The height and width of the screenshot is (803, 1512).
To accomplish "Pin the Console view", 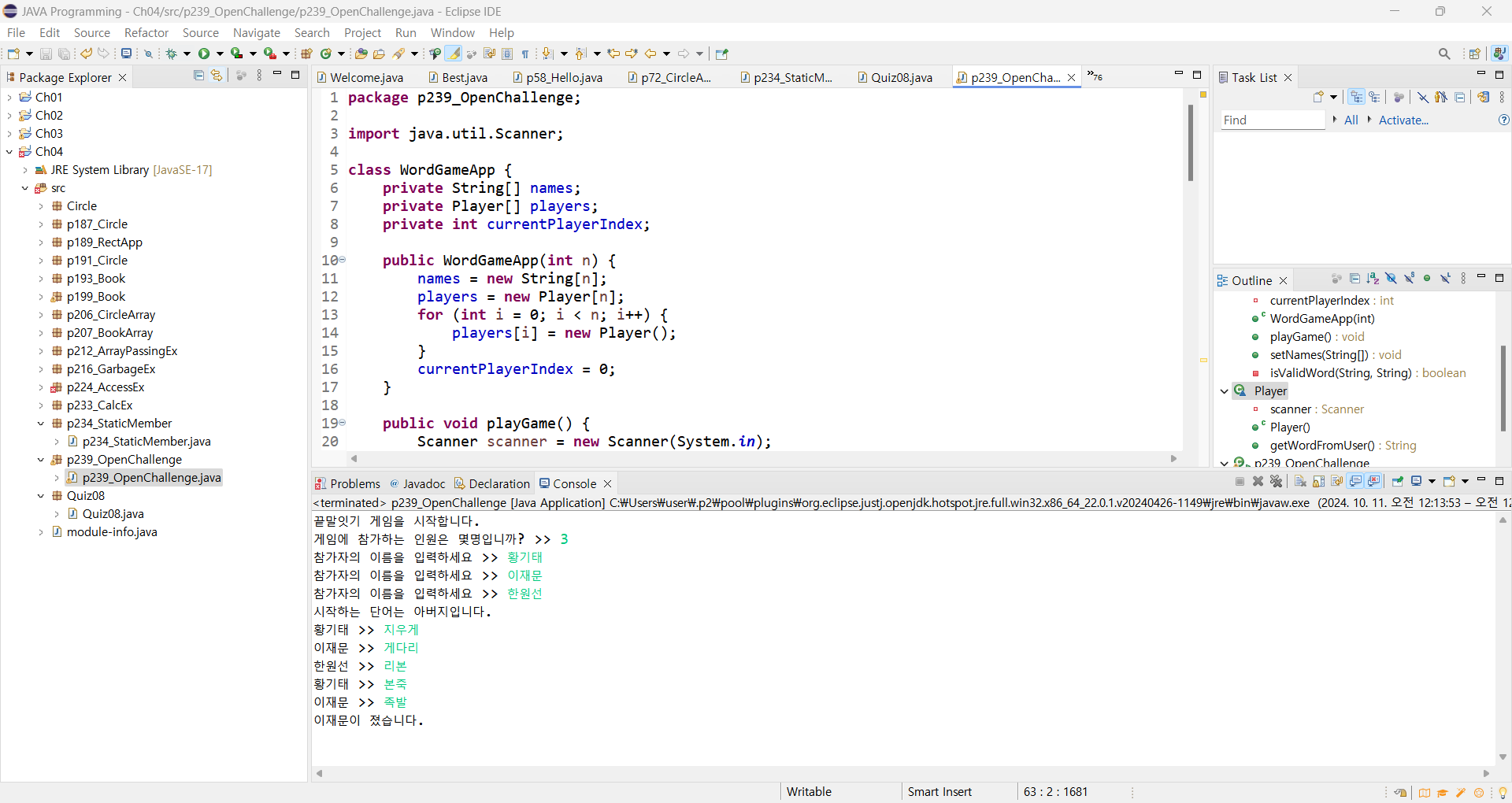I will click(1398, 481).
